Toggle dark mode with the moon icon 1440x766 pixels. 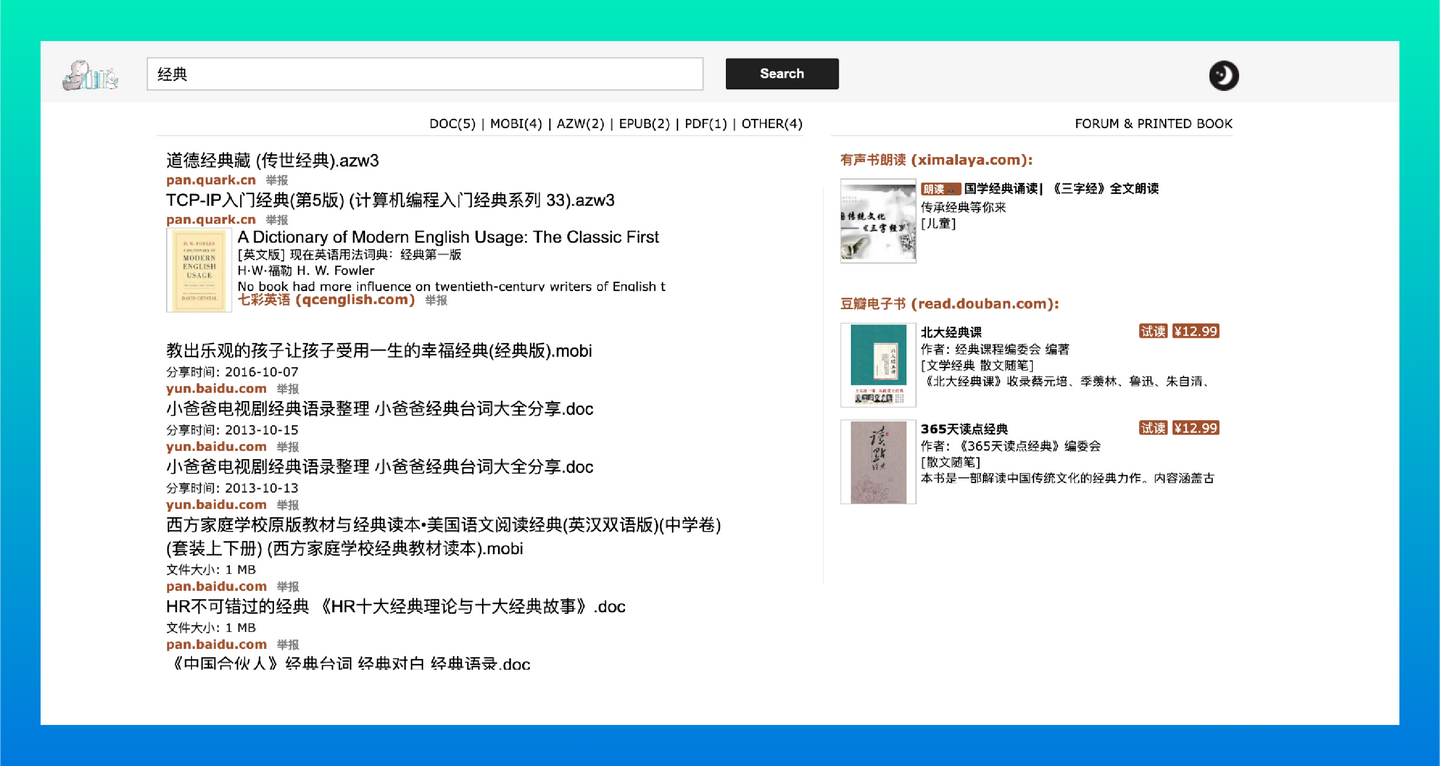[1223, 75]
